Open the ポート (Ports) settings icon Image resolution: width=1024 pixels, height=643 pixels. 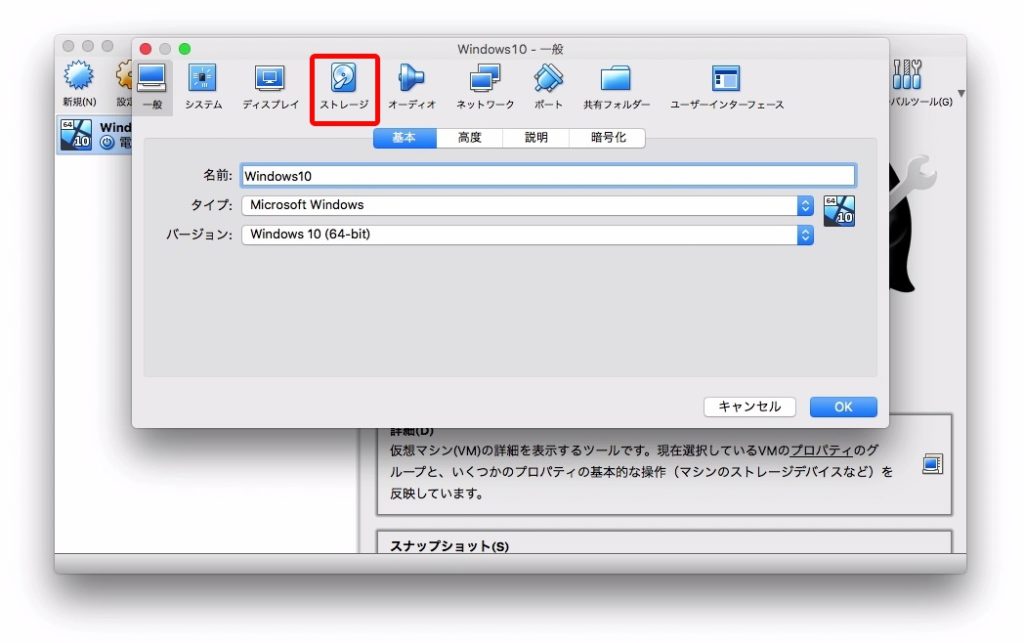tap(548, 87)
